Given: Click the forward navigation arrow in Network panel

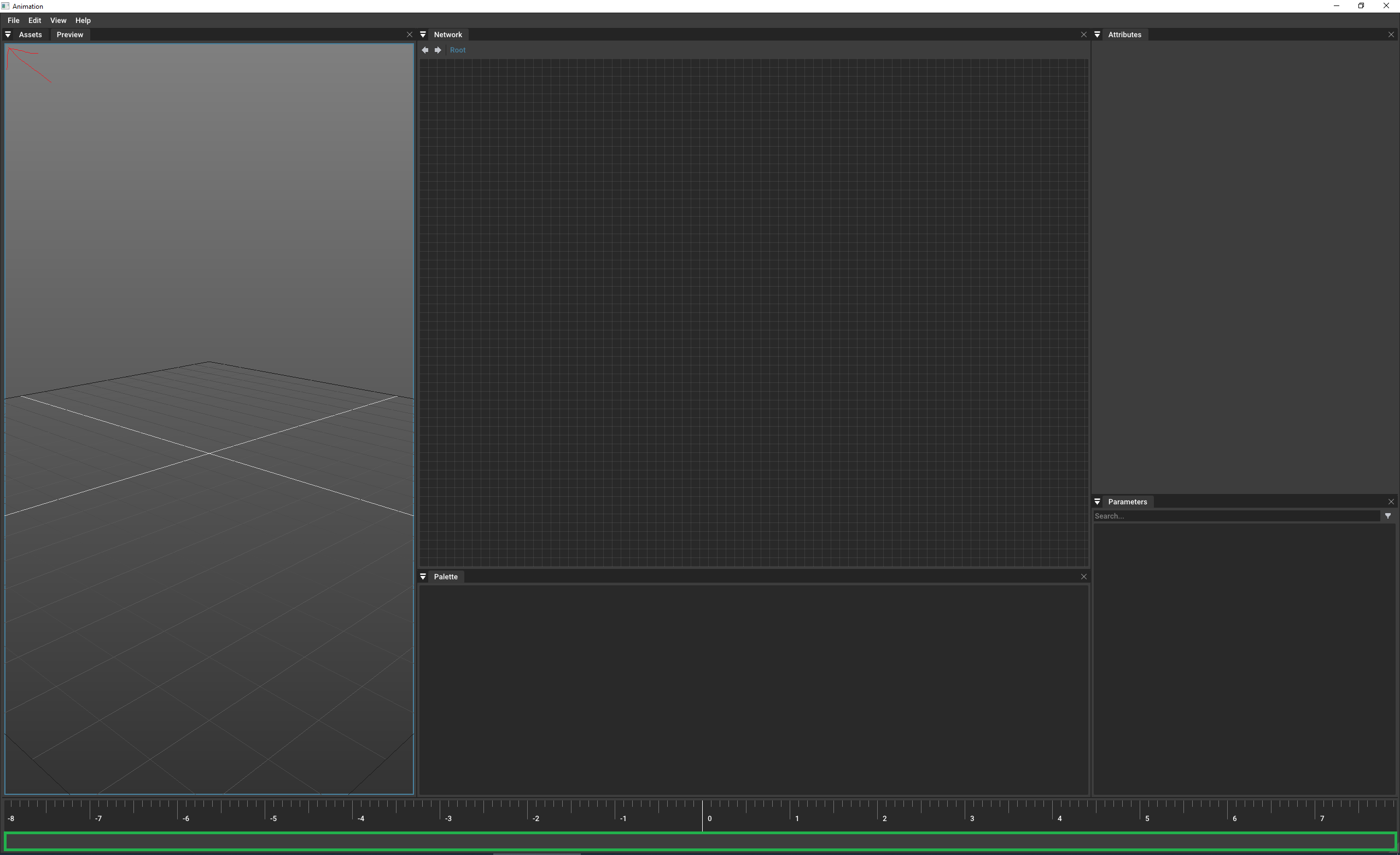Looking at the screenshot, I should click(x=437, y=50).
